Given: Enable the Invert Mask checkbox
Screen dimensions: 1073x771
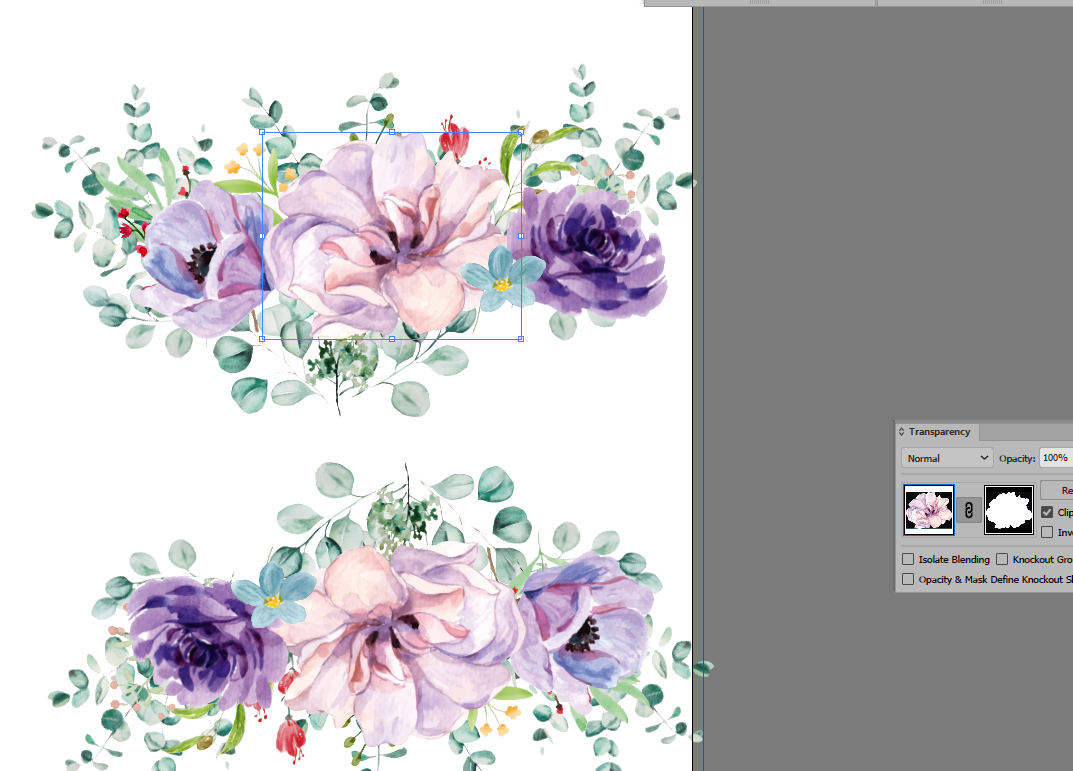Looking at the screenshot, I should [1047, 532].
